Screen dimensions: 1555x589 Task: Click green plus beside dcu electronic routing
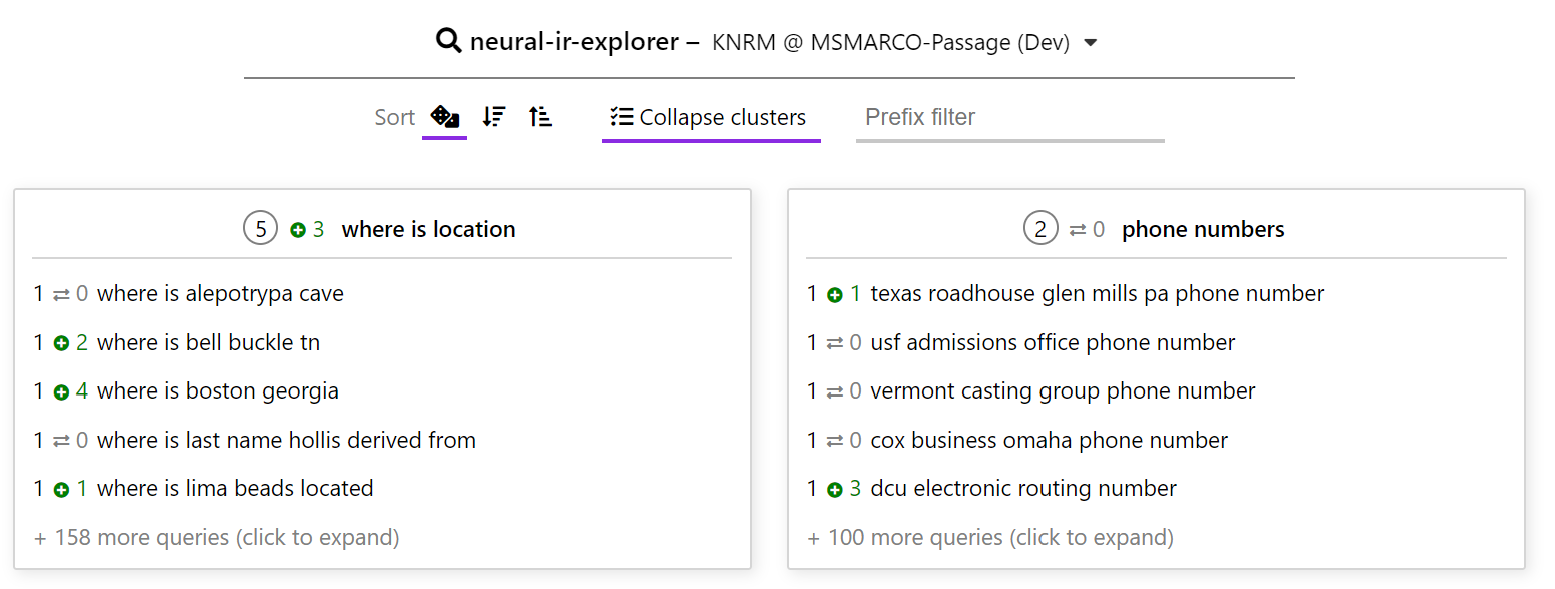tap(835, 490)
